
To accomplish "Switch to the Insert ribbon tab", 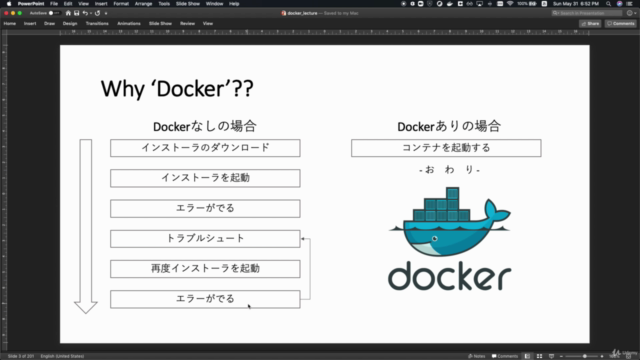I will pyautogui.click(x=30, y=24).
